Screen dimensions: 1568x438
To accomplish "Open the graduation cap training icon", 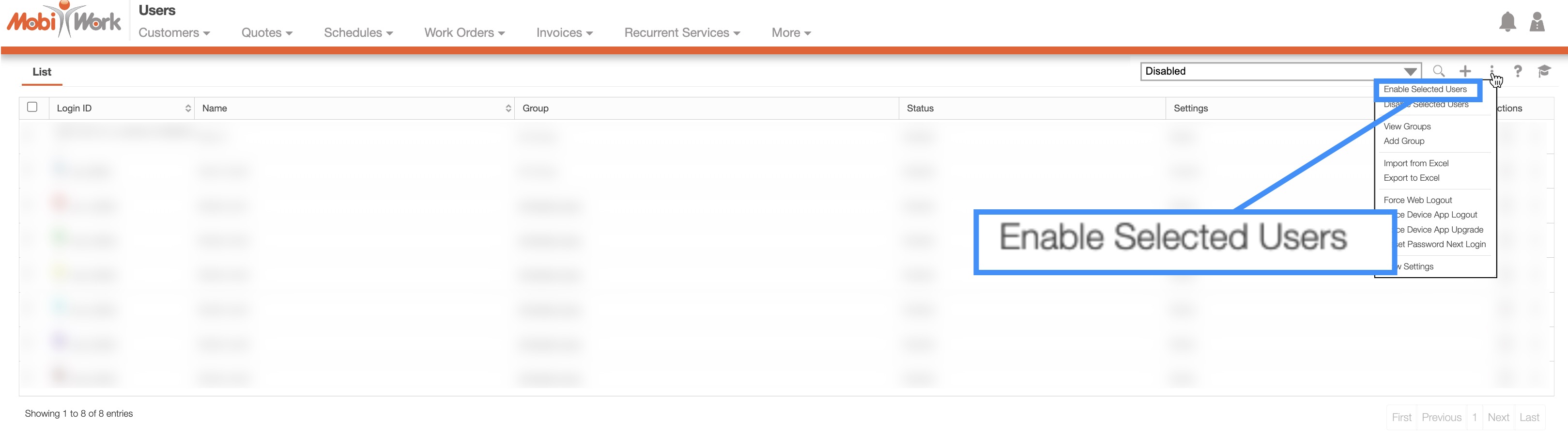I will click(x=1544, y=71).
